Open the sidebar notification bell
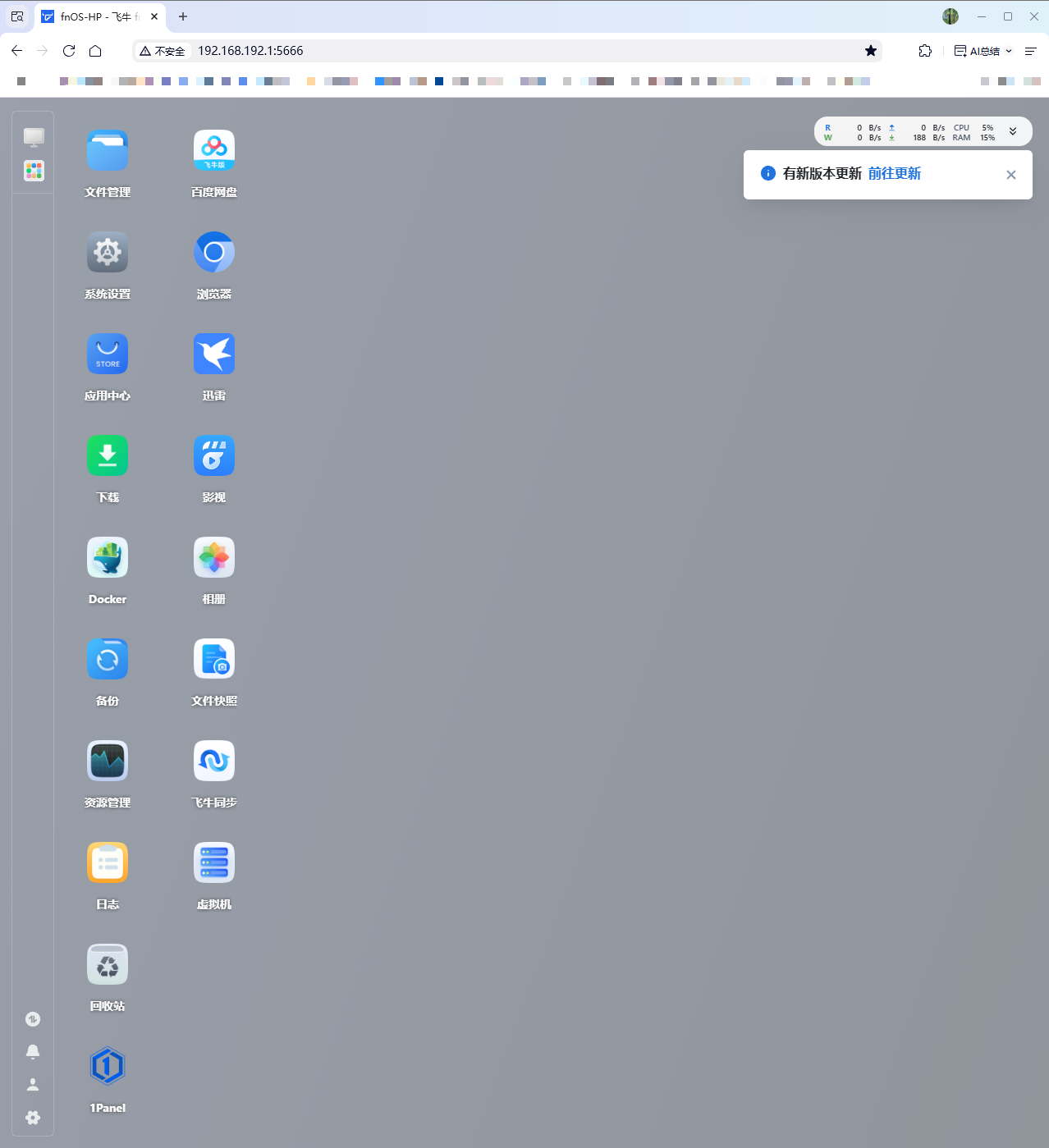The width and height of the screenshot is (1049, 1148). tap(33, 1052)
